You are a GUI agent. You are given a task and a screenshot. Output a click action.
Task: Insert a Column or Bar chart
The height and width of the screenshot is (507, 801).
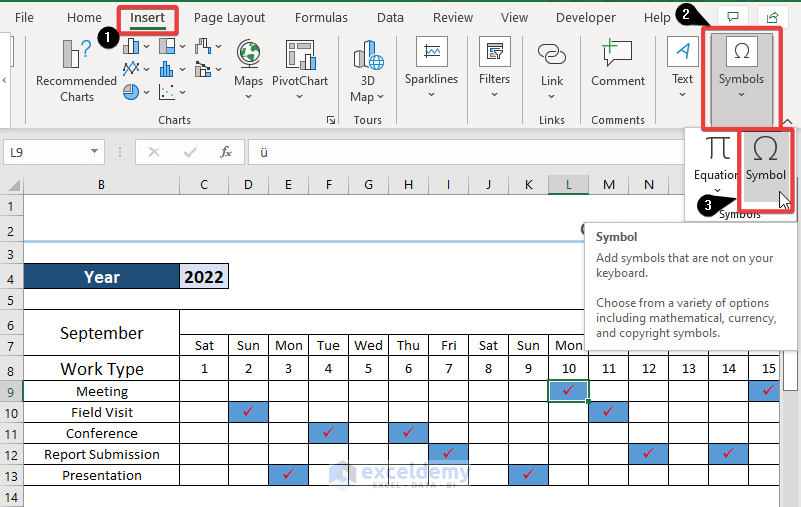[x=131, y=47]
